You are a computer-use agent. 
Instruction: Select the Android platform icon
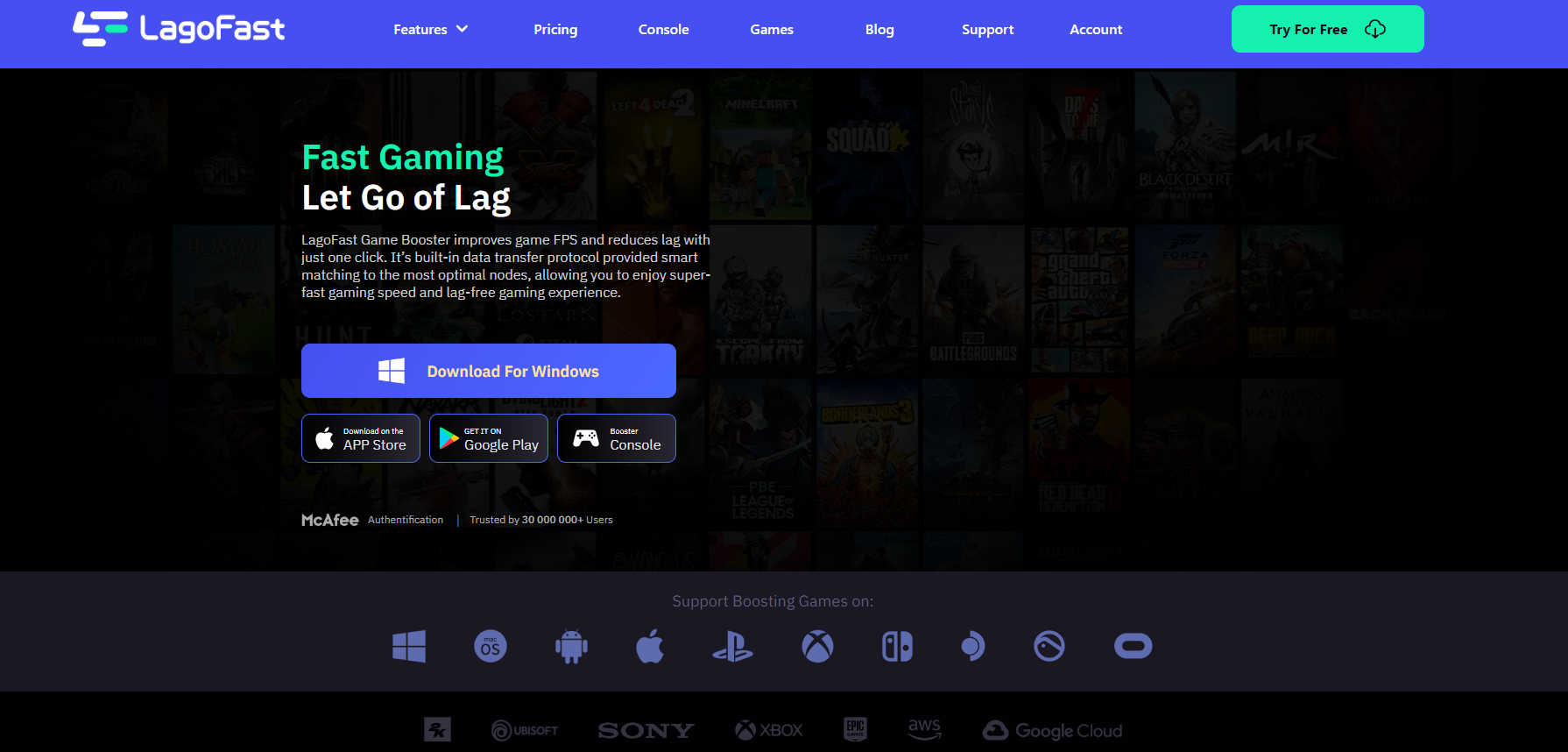pyautogui.click(x=571, y=646)
